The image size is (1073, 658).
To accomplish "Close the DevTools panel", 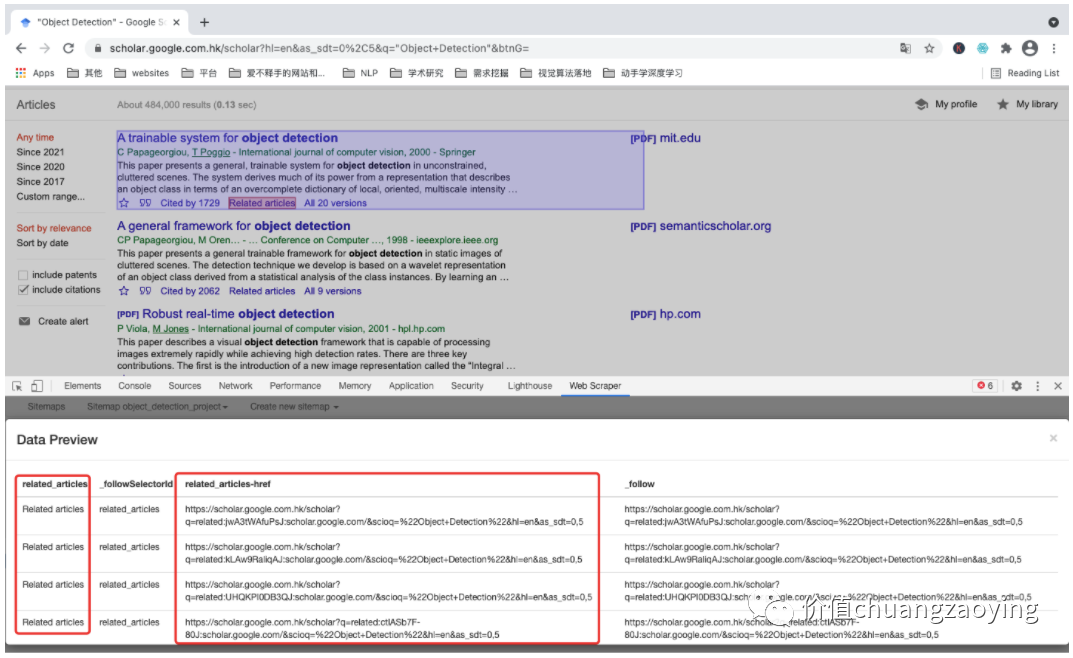I will tap(1058, 386).
